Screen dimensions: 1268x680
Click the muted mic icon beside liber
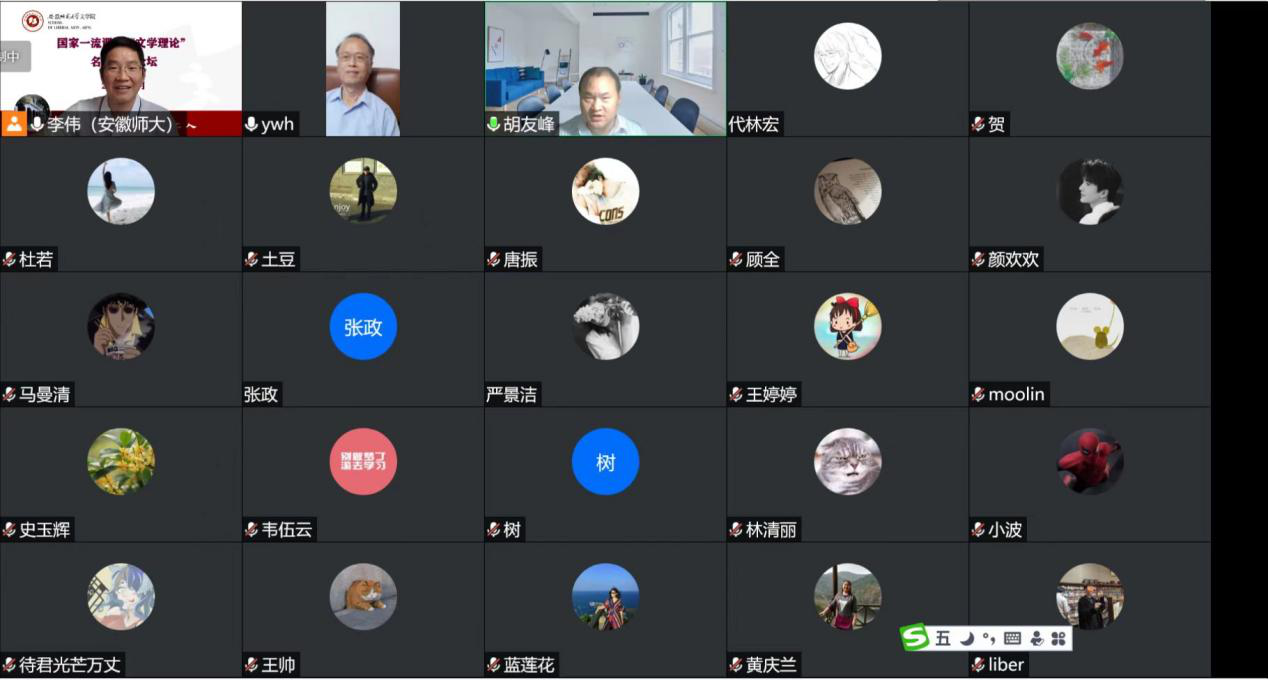[x=978, y=664]
